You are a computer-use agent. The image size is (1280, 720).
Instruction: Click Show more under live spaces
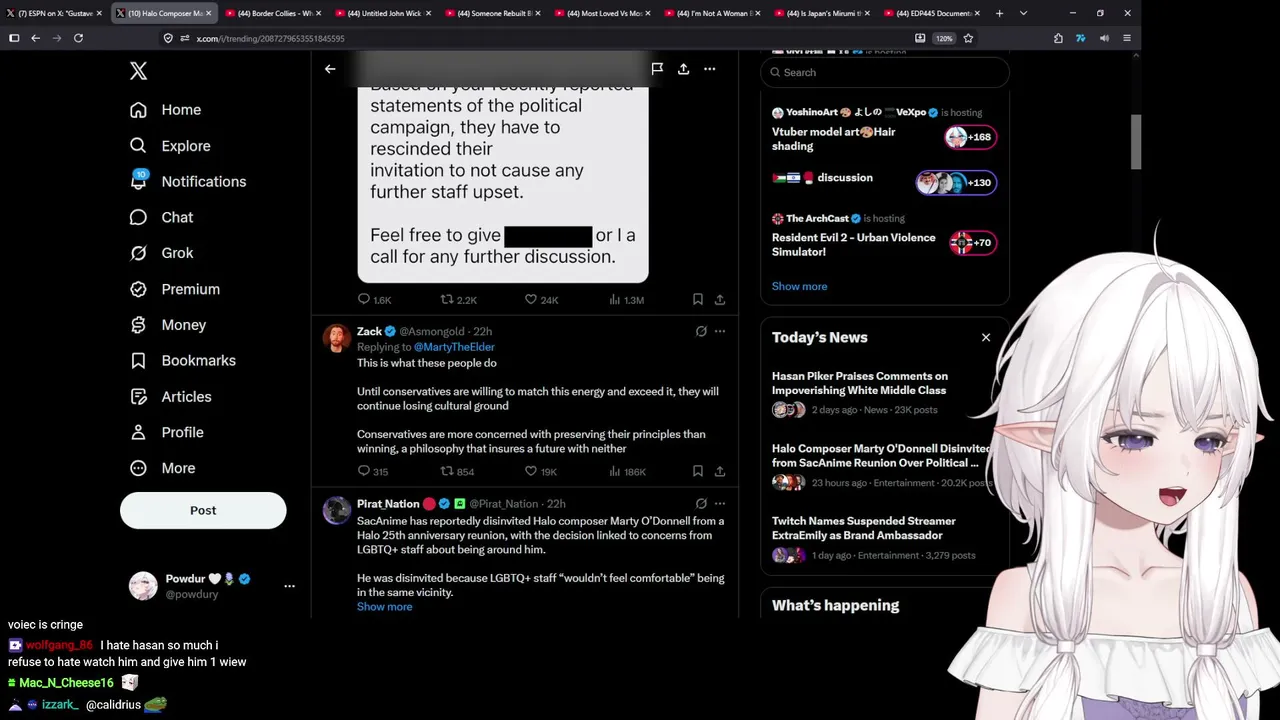(799, 286)
